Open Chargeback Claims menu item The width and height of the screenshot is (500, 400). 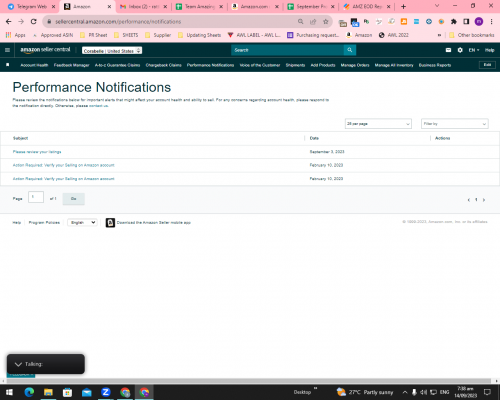(163, 65)
